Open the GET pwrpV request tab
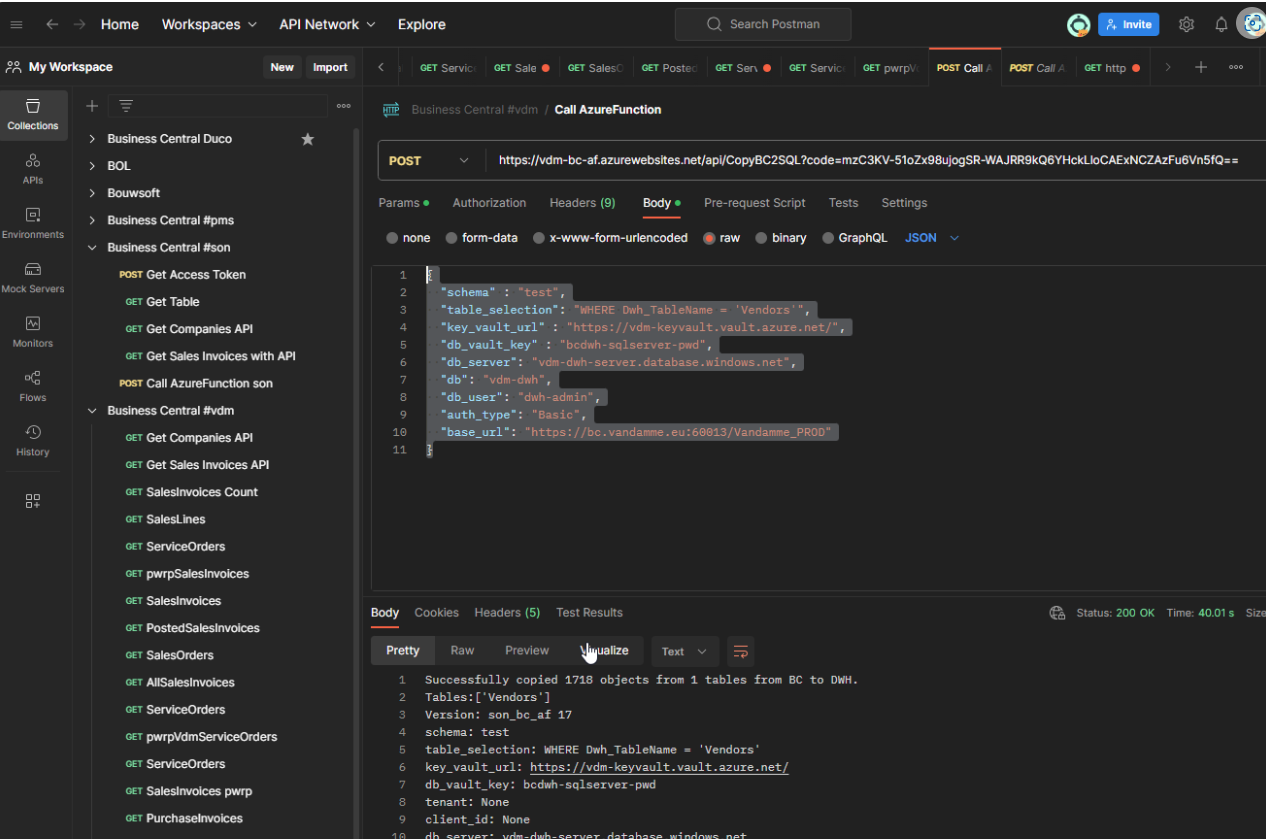 [x=891, y=68]
